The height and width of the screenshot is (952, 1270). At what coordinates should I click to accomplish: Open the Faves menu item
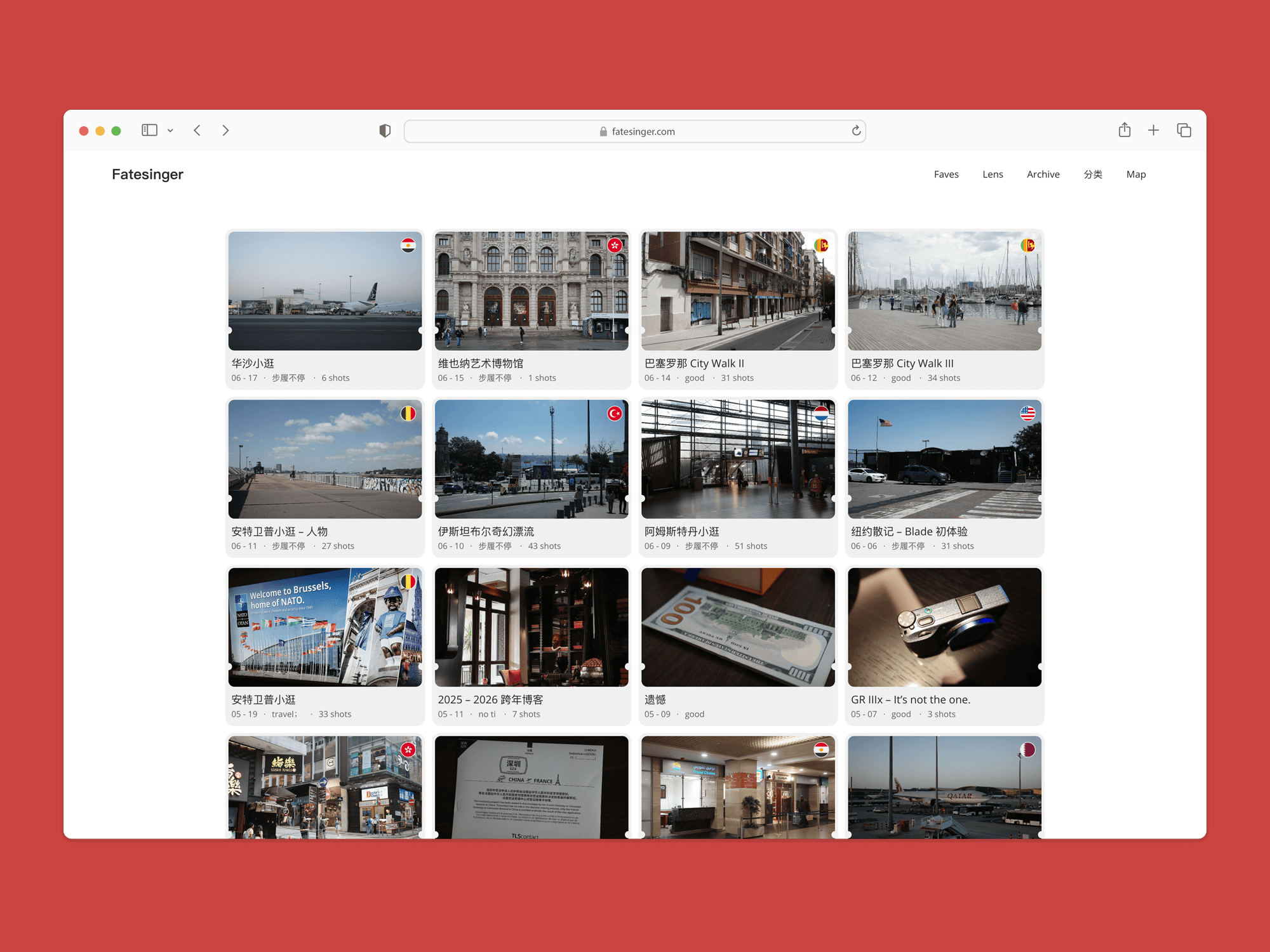pyautogui.click(x=946, y=175)
